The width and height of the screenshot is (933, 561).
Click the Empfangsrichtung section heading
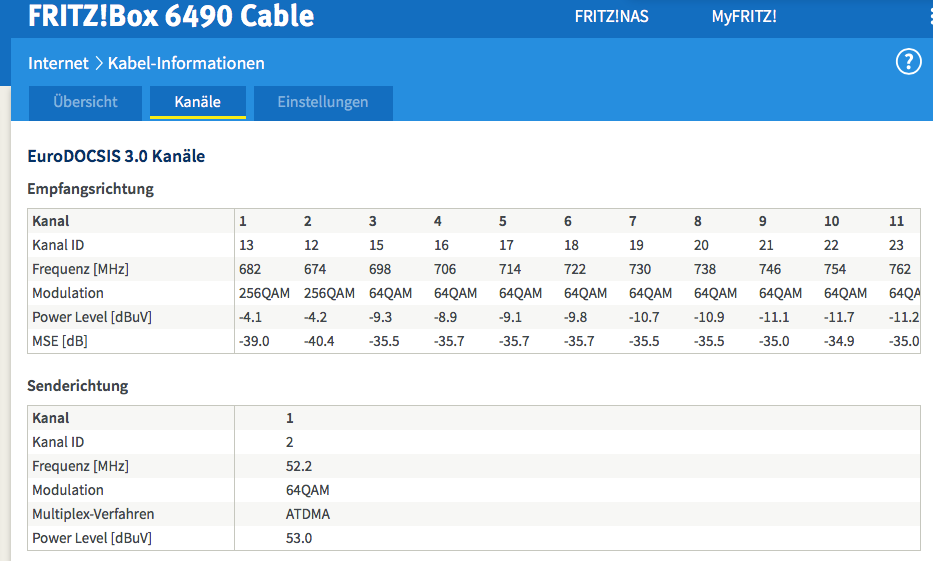click(x=91, y=188)
